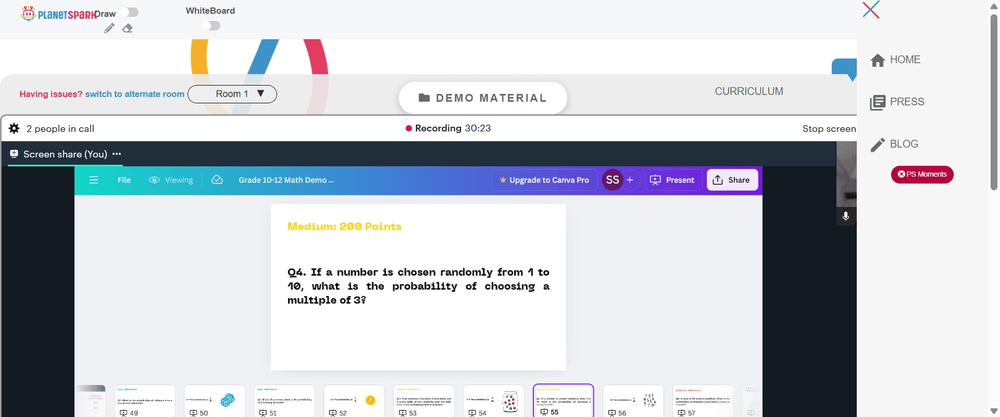Click switch to alternate room link
Viewport: 1000px width, 417px height.
135,94
